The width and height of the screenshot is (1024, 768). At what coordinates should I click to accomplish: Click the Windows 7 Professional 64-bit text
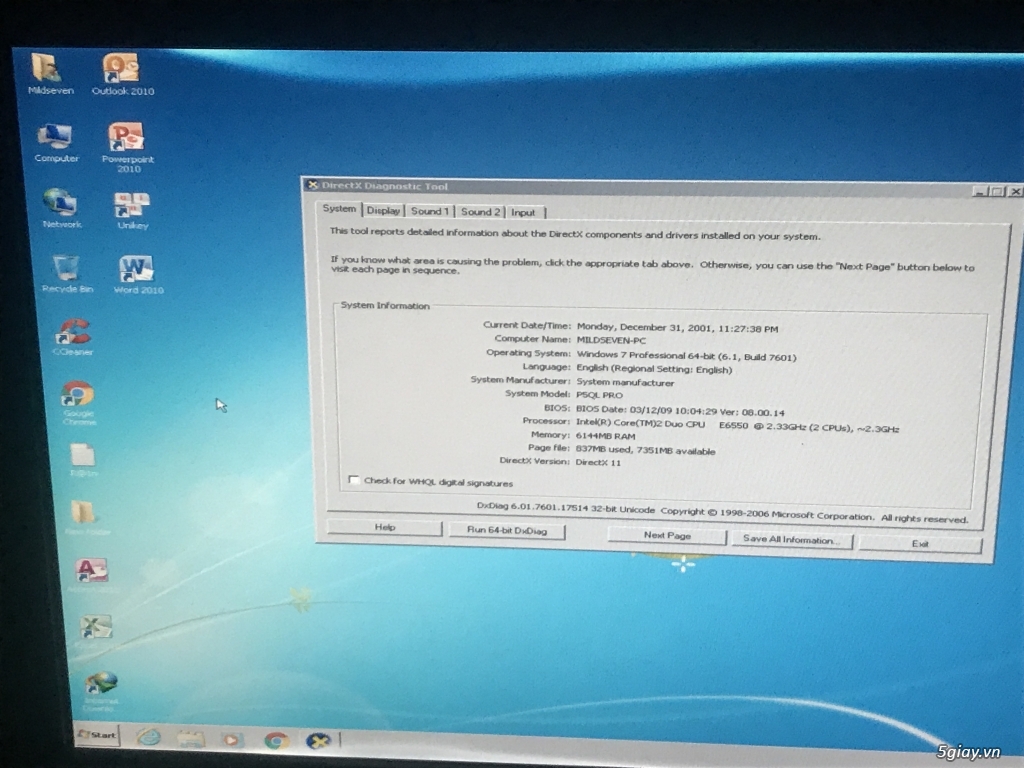point(686,356)
